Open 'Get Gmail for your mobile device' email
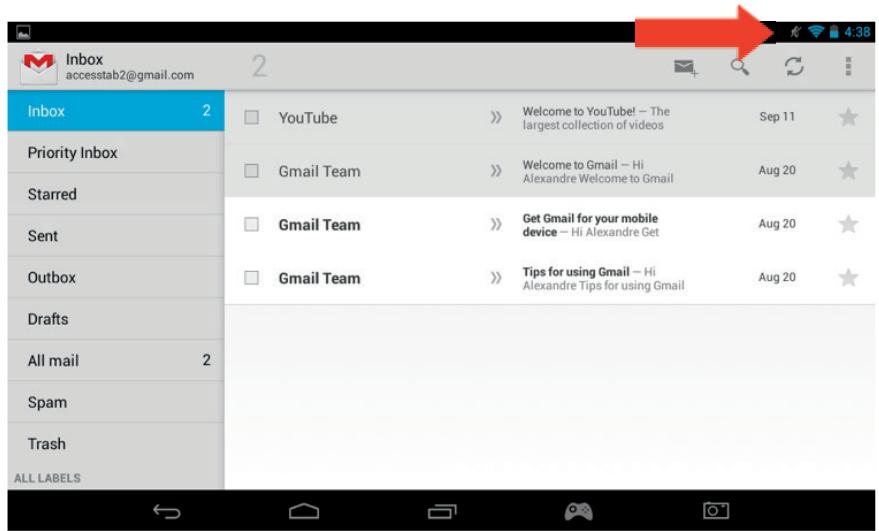Image resolution: width=879 pixels, height=531 pixels. (x=590, y=225)
